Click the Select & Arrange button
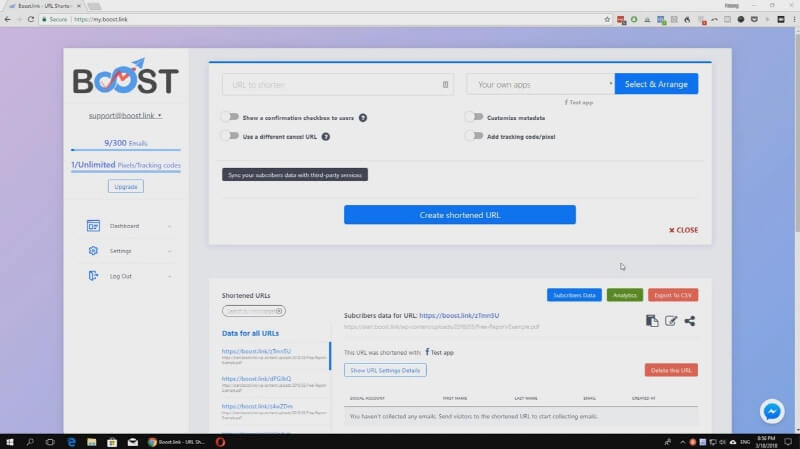800x449 pixels. click(656, 84)
